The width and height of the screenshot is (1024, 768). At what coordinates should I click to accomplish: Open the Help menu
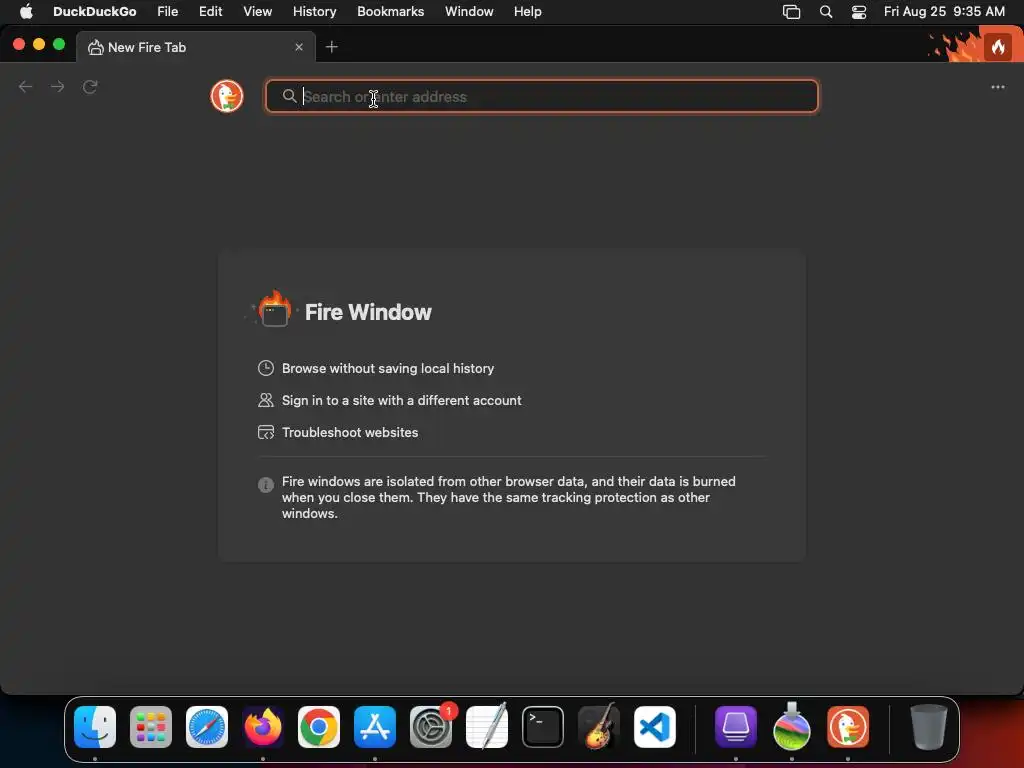(x=528, y=12)
